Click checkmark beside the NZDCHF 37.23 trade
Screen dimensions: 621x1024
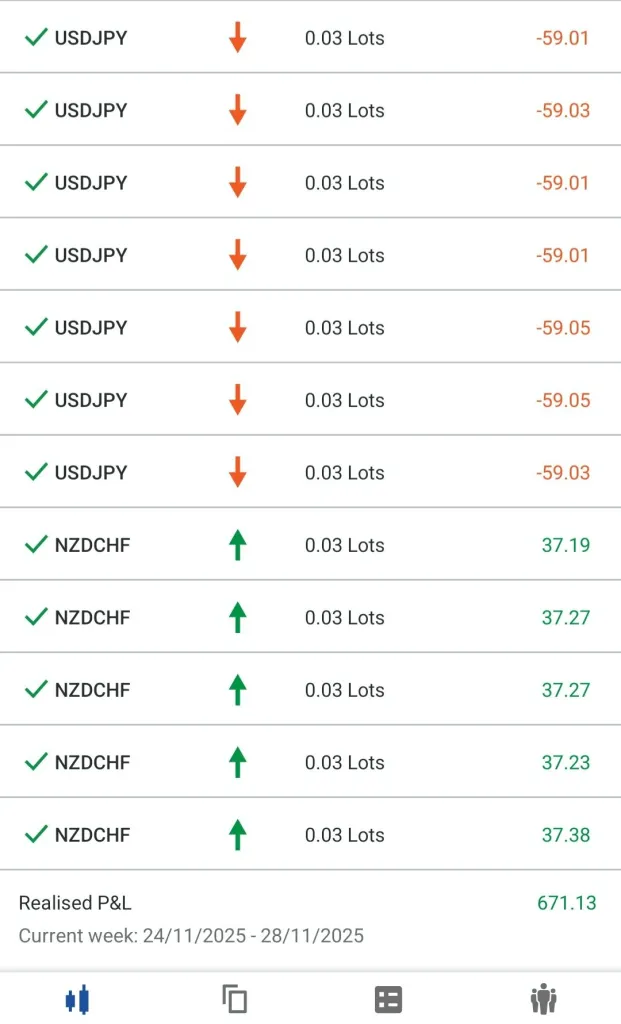pyautogui.click(x=36, y=762)
